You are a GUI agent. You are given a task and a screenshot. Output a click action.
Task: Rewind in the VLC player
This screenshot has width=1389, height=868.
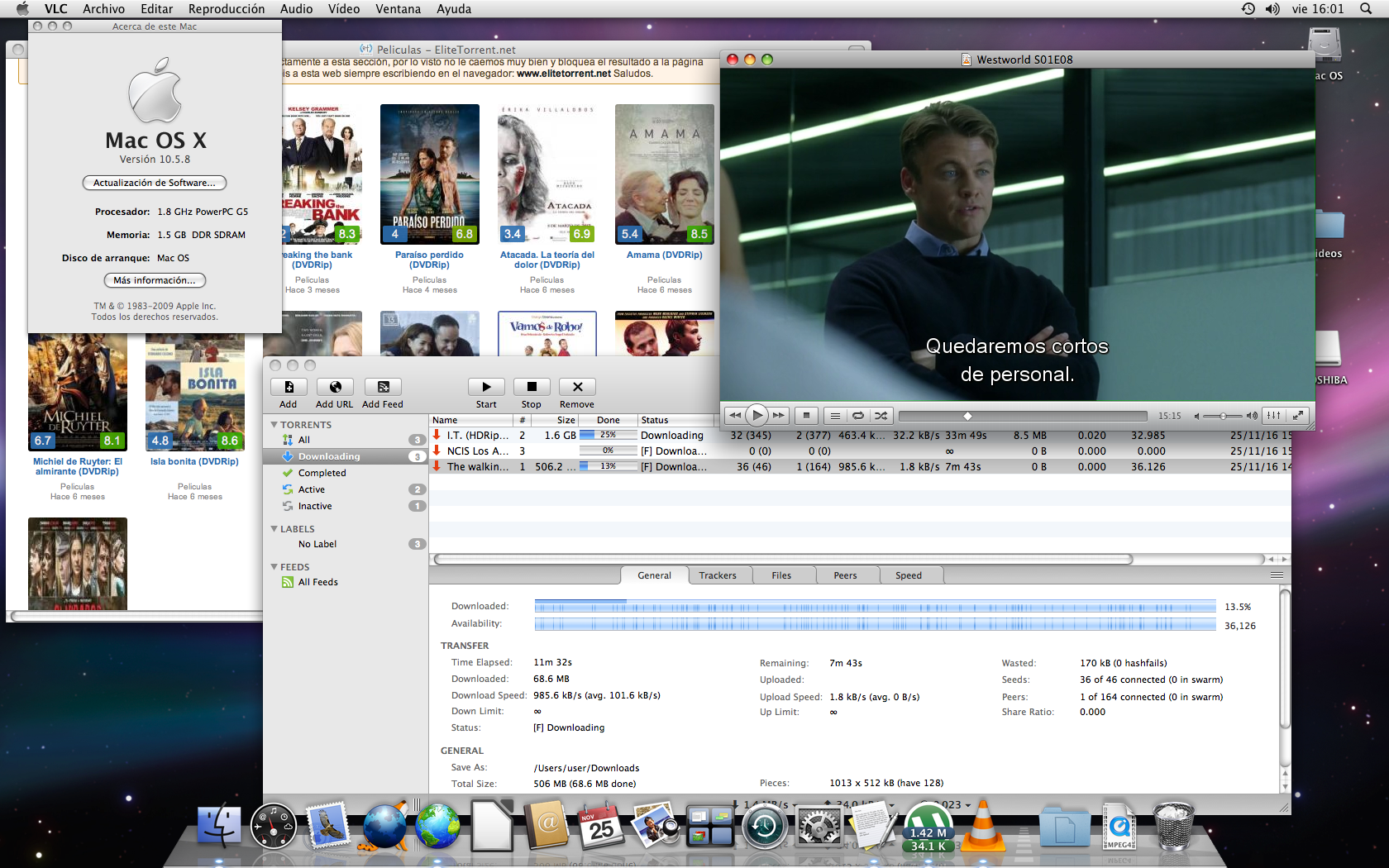click(735, 416)
